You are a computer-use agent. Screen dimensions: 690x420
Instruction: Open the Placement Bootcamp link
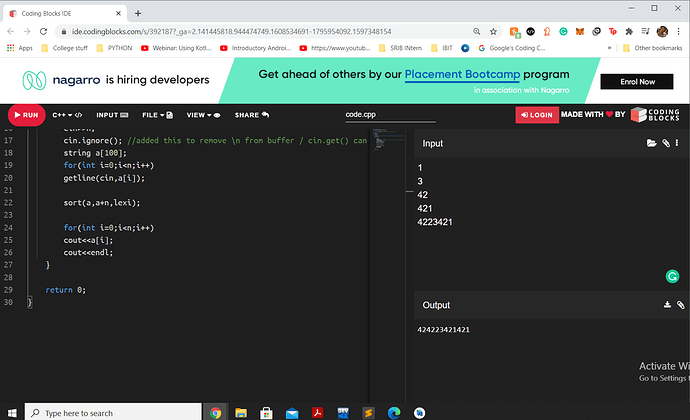pos(462,74)
